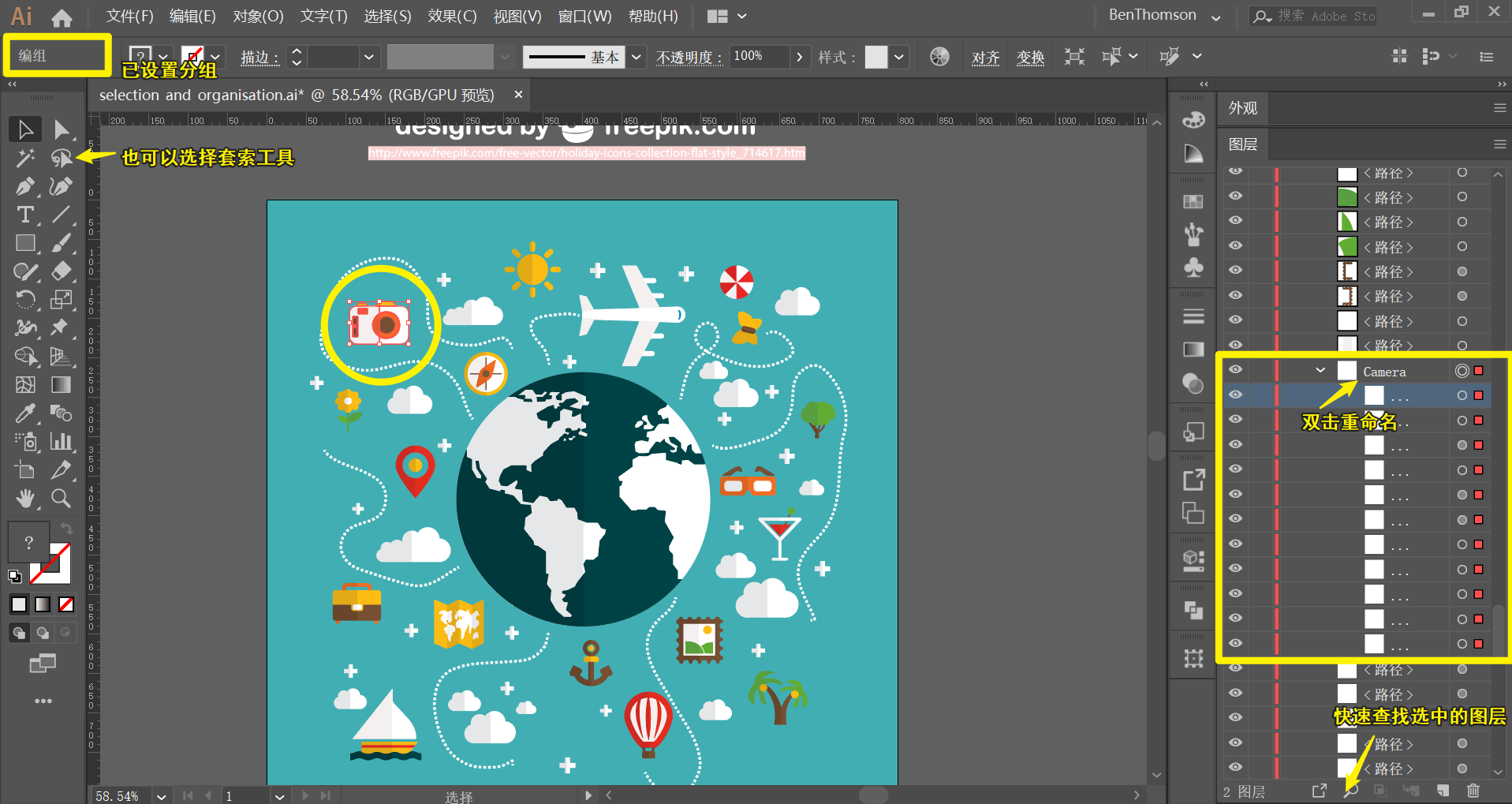
Task: Select the Type tool
Action: (25, 215)
